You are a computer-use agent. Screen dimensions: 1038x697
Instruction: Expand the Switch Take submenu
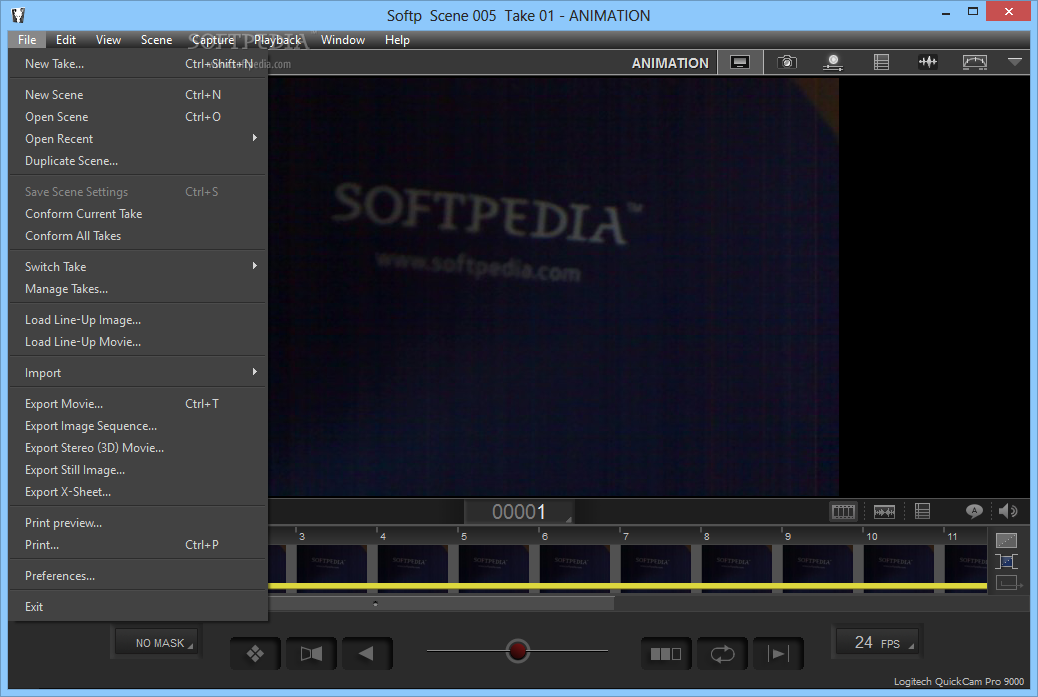(138, 267)
